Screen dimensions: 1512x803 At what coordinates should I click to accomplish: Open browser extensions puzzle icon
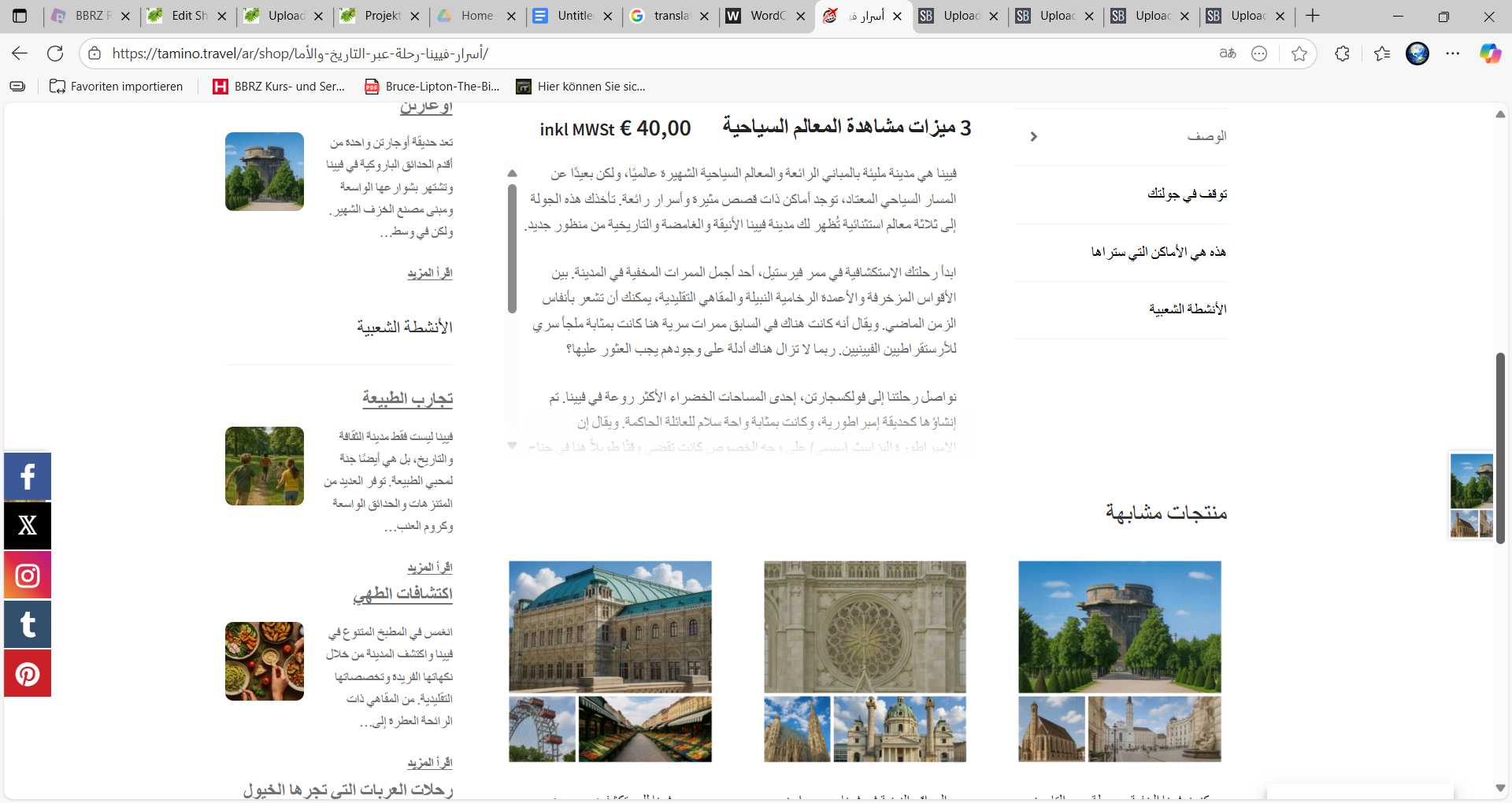(x=1343, y=54)
